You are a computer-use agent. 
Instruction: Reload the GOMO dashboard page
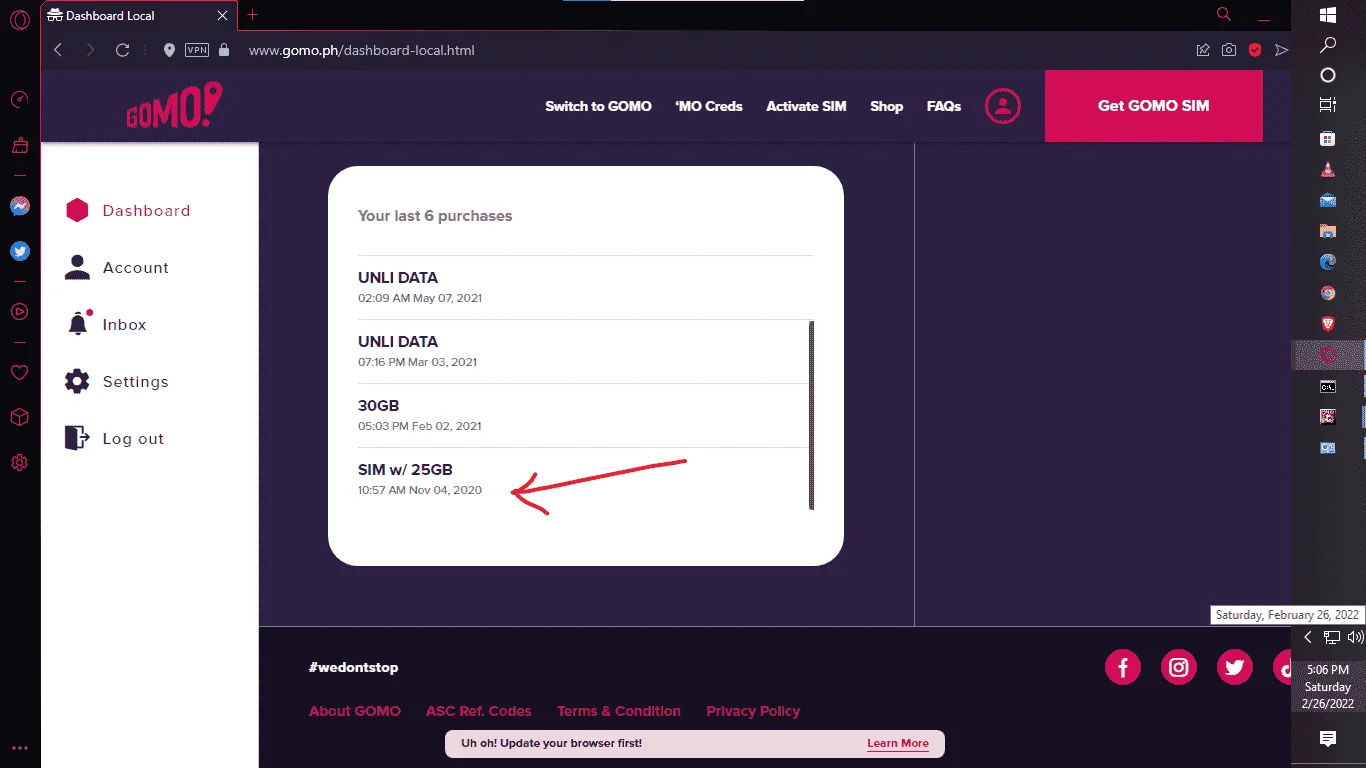coord(123,50)
